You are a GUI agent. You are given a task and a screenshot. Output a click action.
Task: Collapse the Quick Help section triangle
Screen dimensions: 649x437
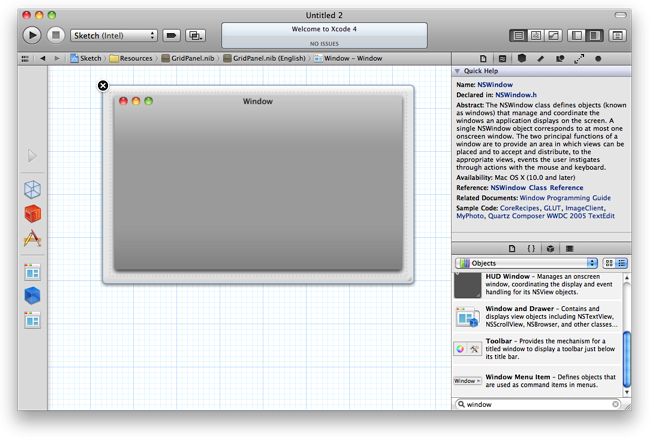click(x=457, y=71)
